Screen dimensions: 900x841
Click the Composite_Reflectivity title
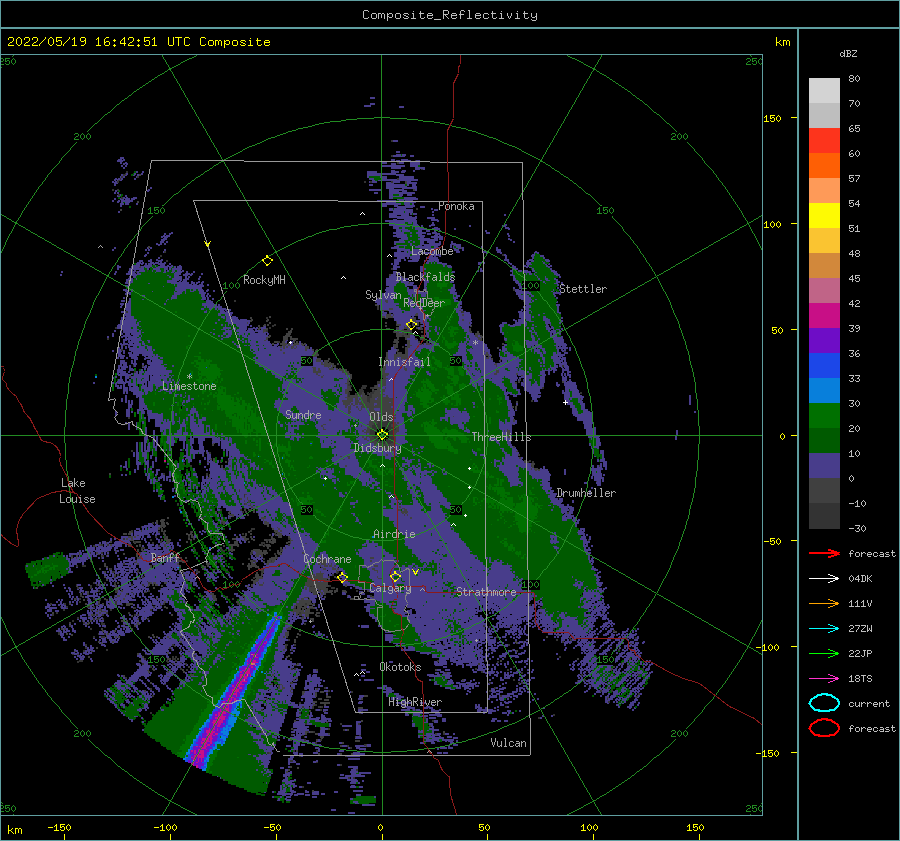point(450,15)
